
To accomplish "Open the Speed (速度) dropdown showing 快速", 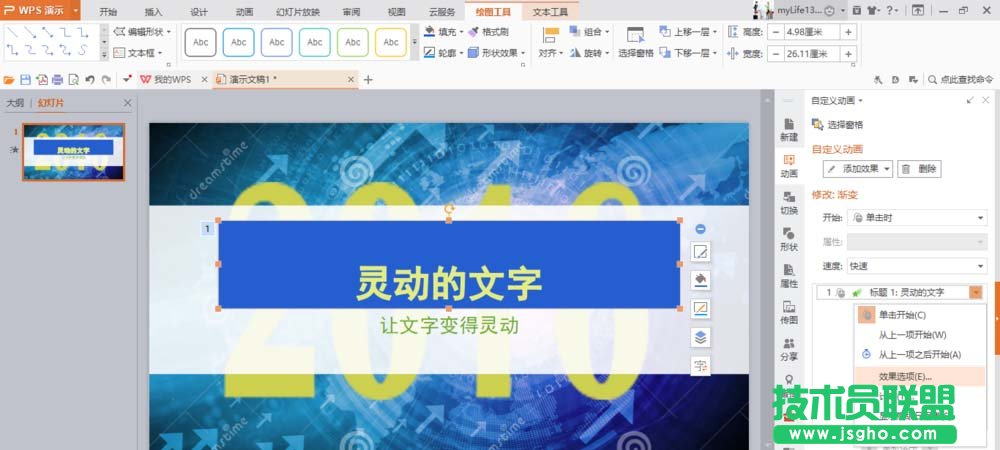I will (x=917, y=266).
